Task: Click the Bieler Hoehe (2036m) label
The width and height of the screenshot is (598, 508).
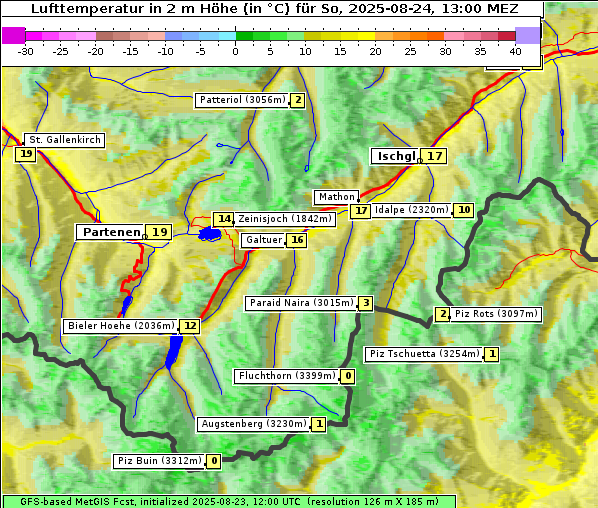Action: (x=121, y=326)
